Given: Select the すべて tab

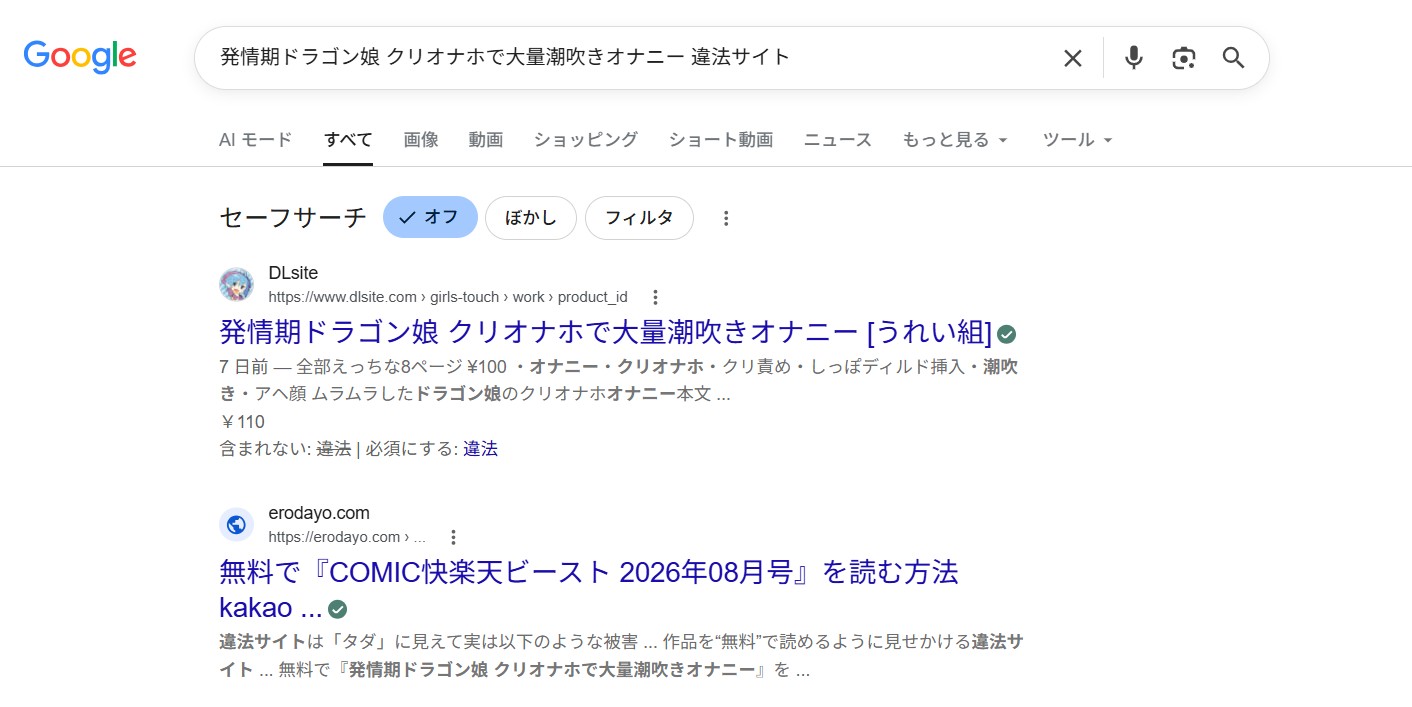Looking at the screenshot, I should [x=348, y=140].
